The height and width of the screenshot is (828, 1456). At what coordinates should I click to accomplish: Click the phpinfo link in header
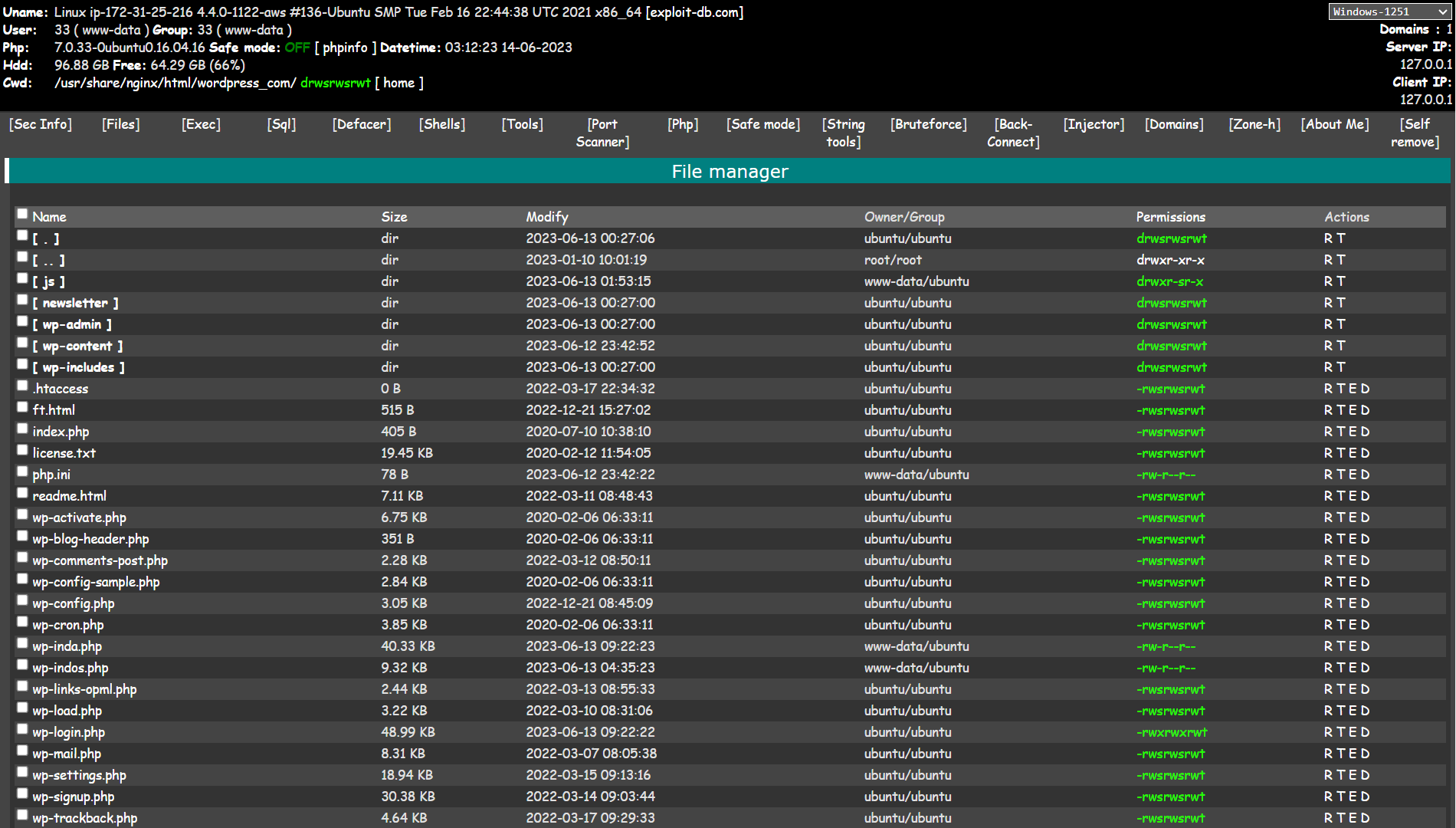point(345,48)
